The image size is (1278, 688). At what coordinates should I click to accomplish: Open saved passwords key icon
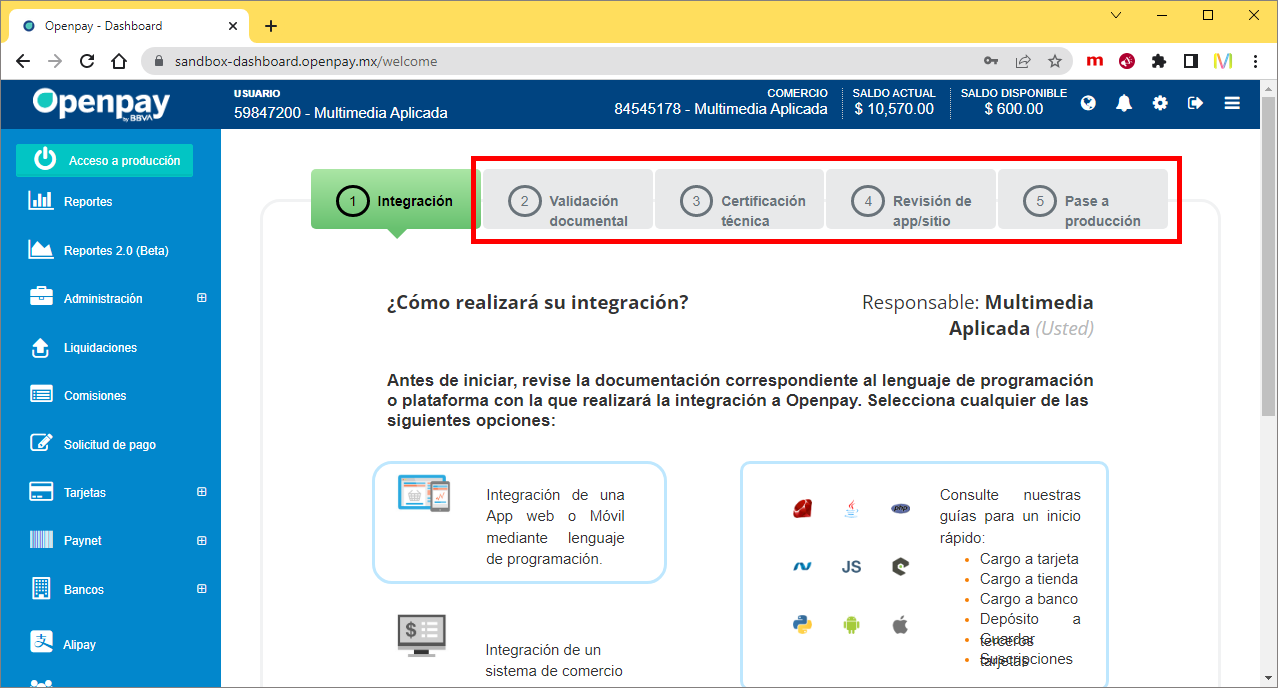click(x=991, y=61)
